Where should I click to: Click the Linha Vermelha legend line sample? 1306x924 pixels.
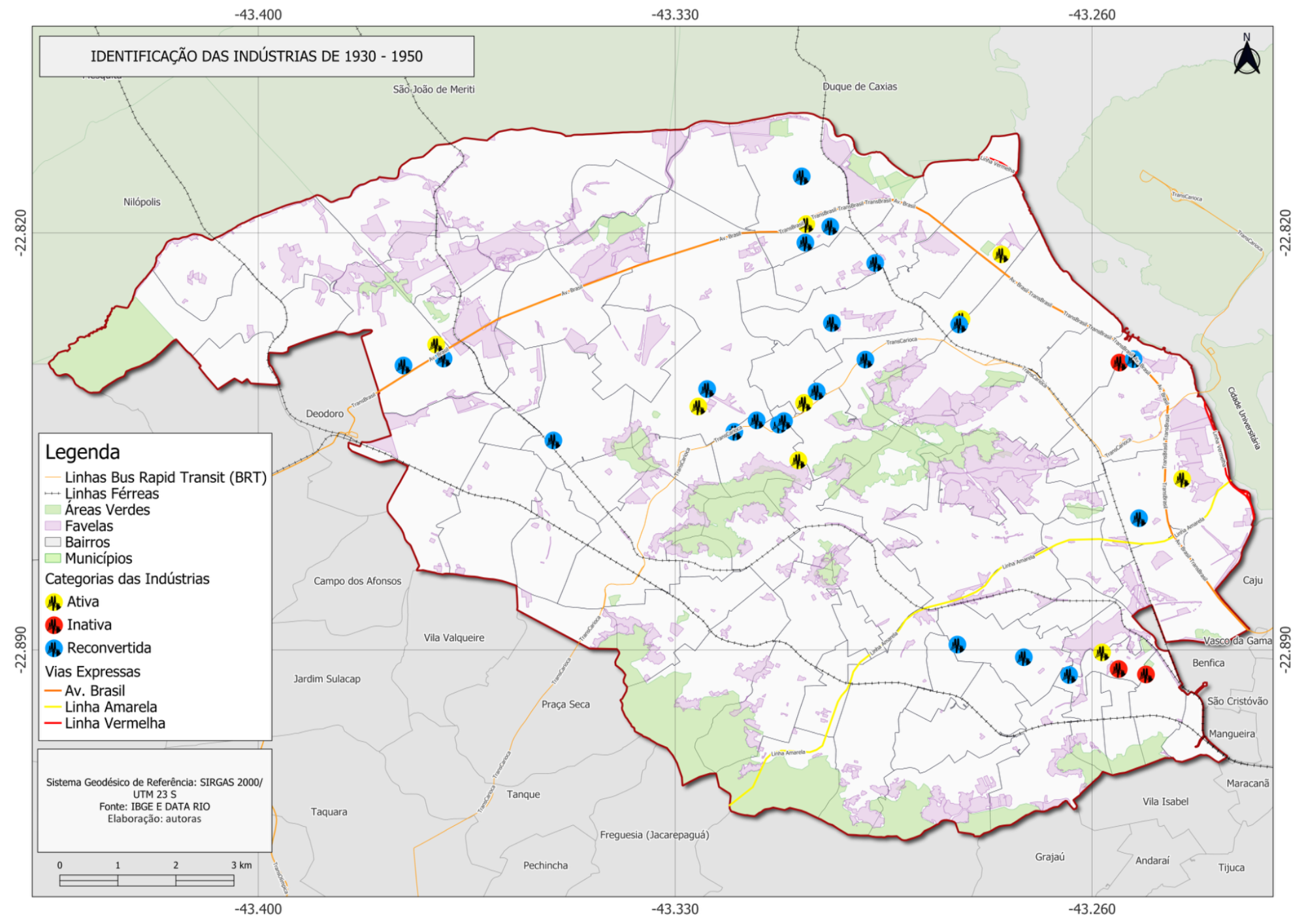pyautogui.click(x=53, y=724)
